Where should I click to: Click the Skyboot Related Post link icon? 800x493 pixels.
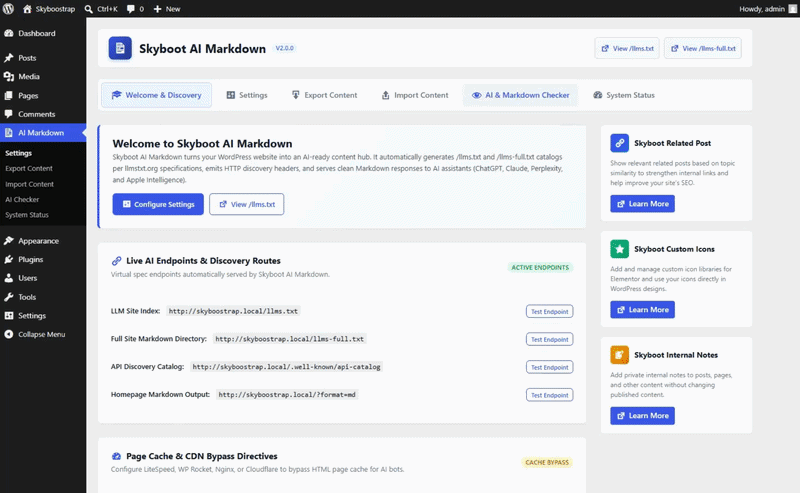tap(619, 143)
